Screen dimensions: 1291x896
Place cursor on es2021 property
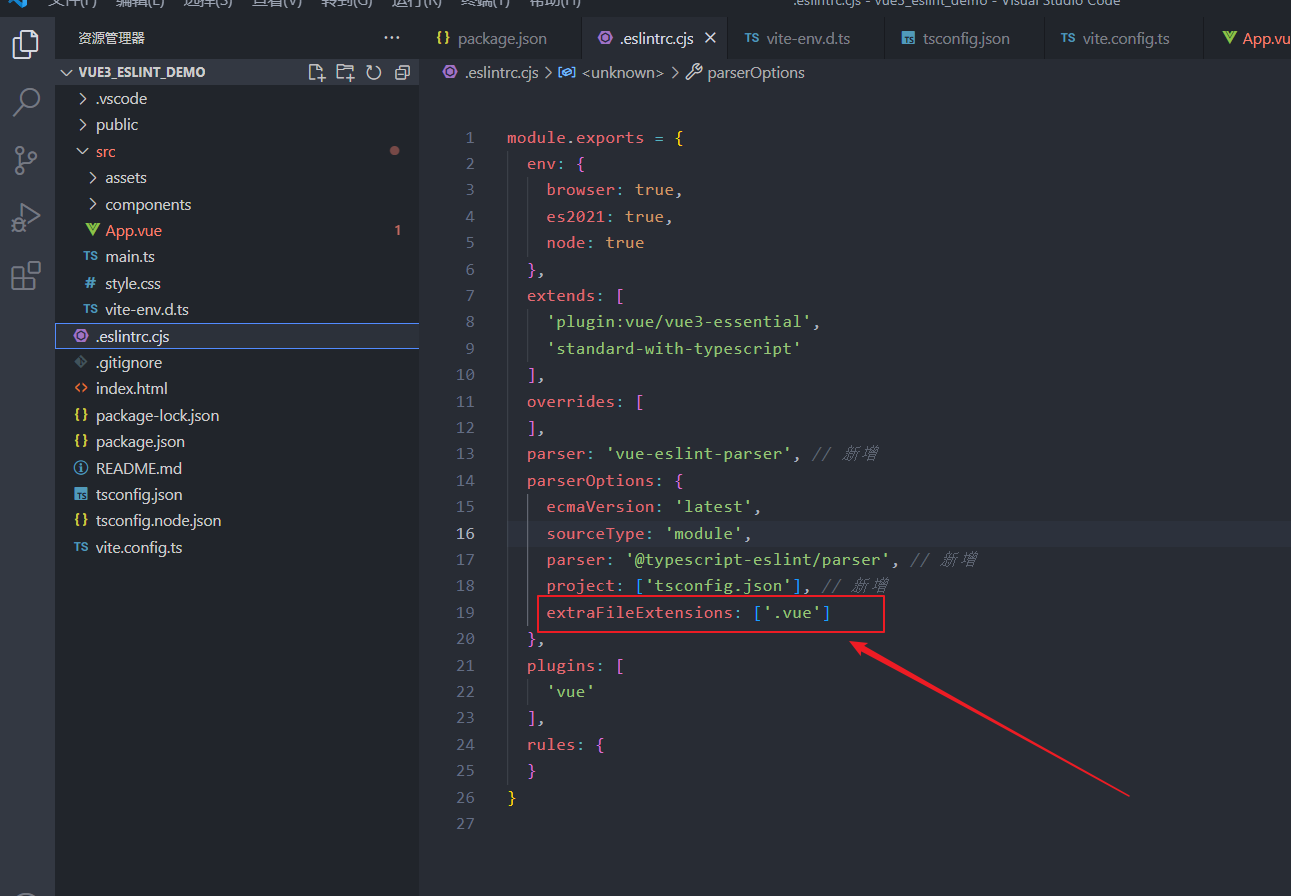[575, 216]
